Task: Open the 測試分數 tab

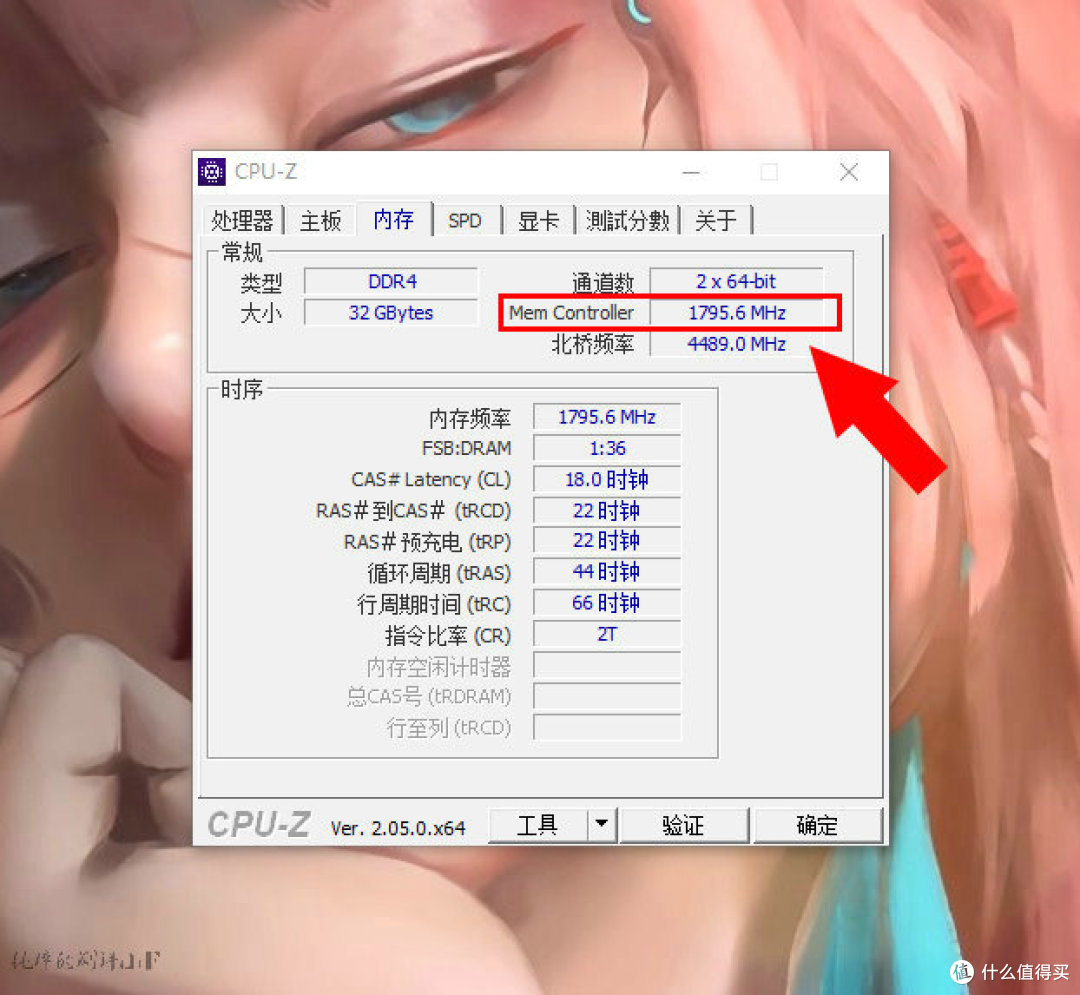Action: tap(627, 220)
